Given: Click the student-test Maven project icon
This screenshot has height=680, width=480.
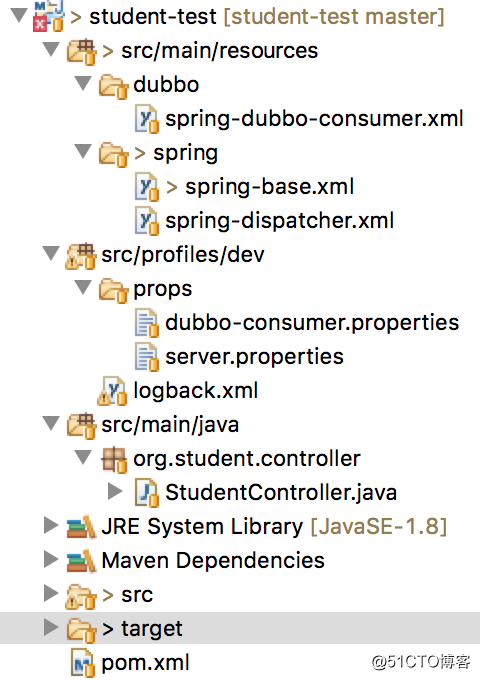Looking at the screenshot, I should pyautogui.click(x=49, y=16).
